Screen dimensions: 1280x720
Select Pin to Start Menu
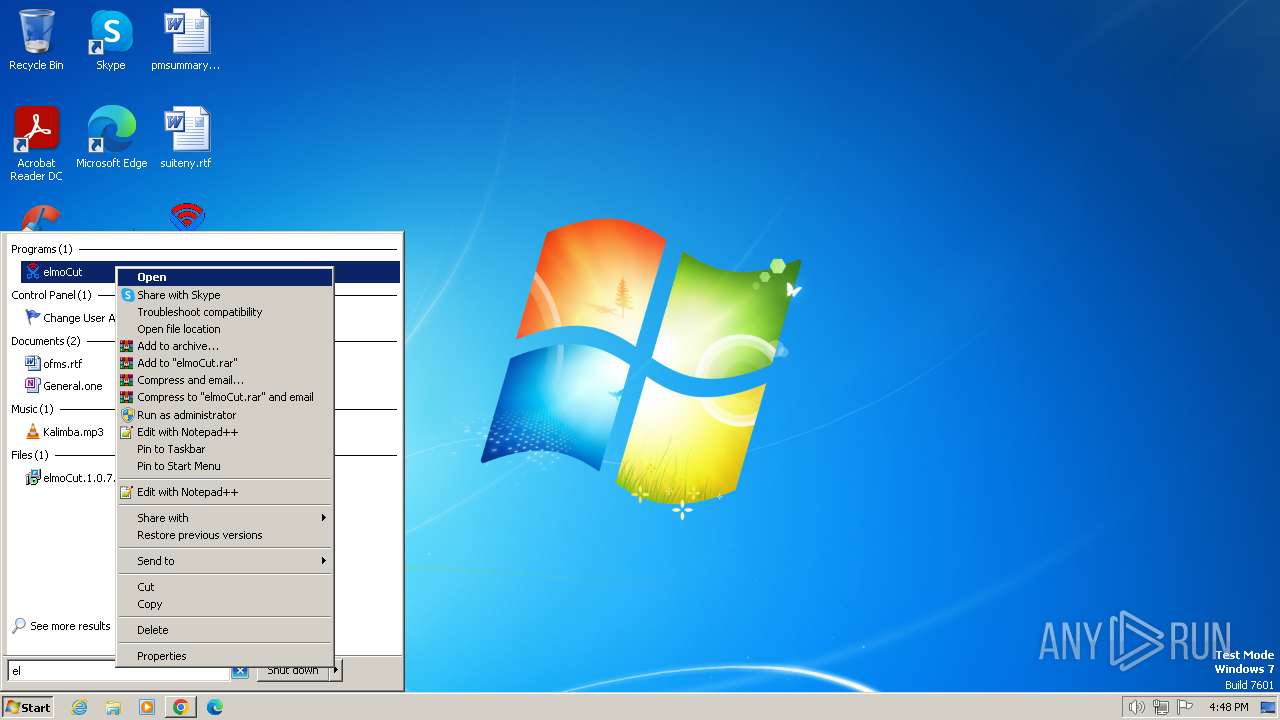pyautogui.click(x=225, y=466)
